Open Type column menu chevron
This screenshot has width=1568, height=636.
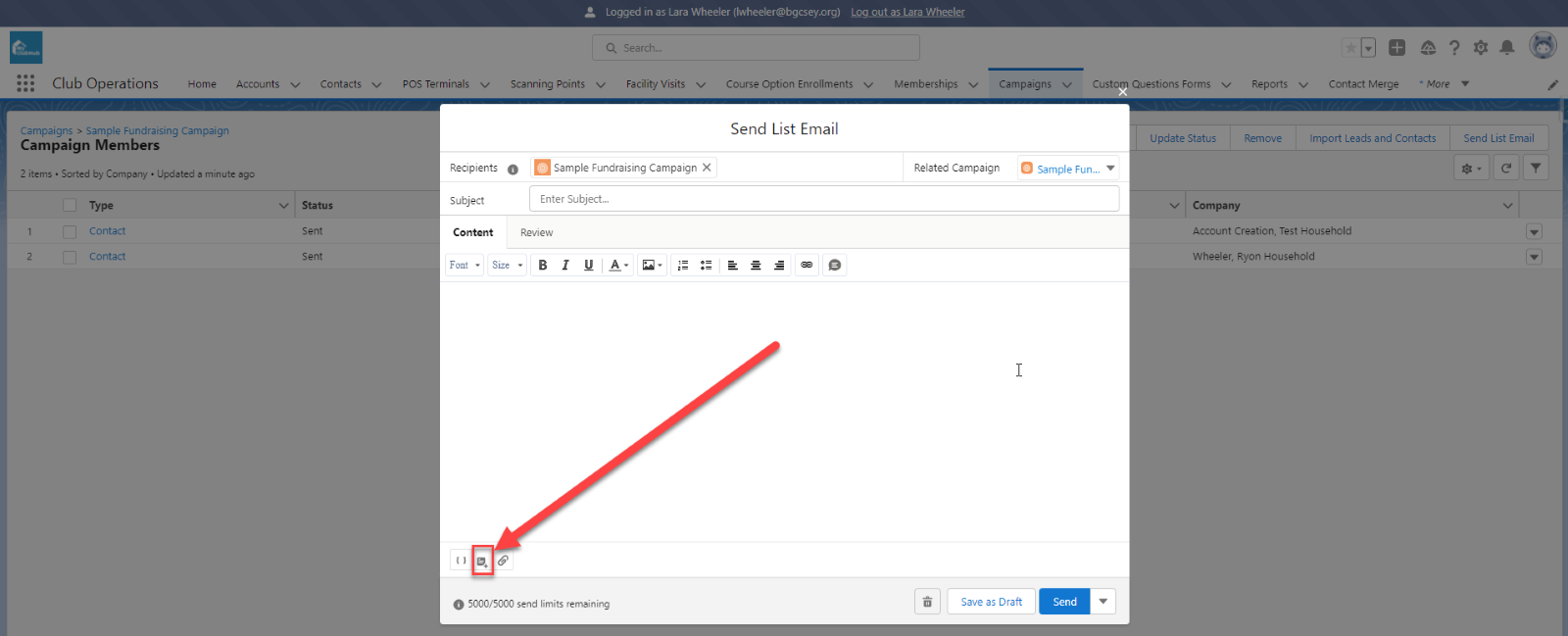[x=284, y=206]
